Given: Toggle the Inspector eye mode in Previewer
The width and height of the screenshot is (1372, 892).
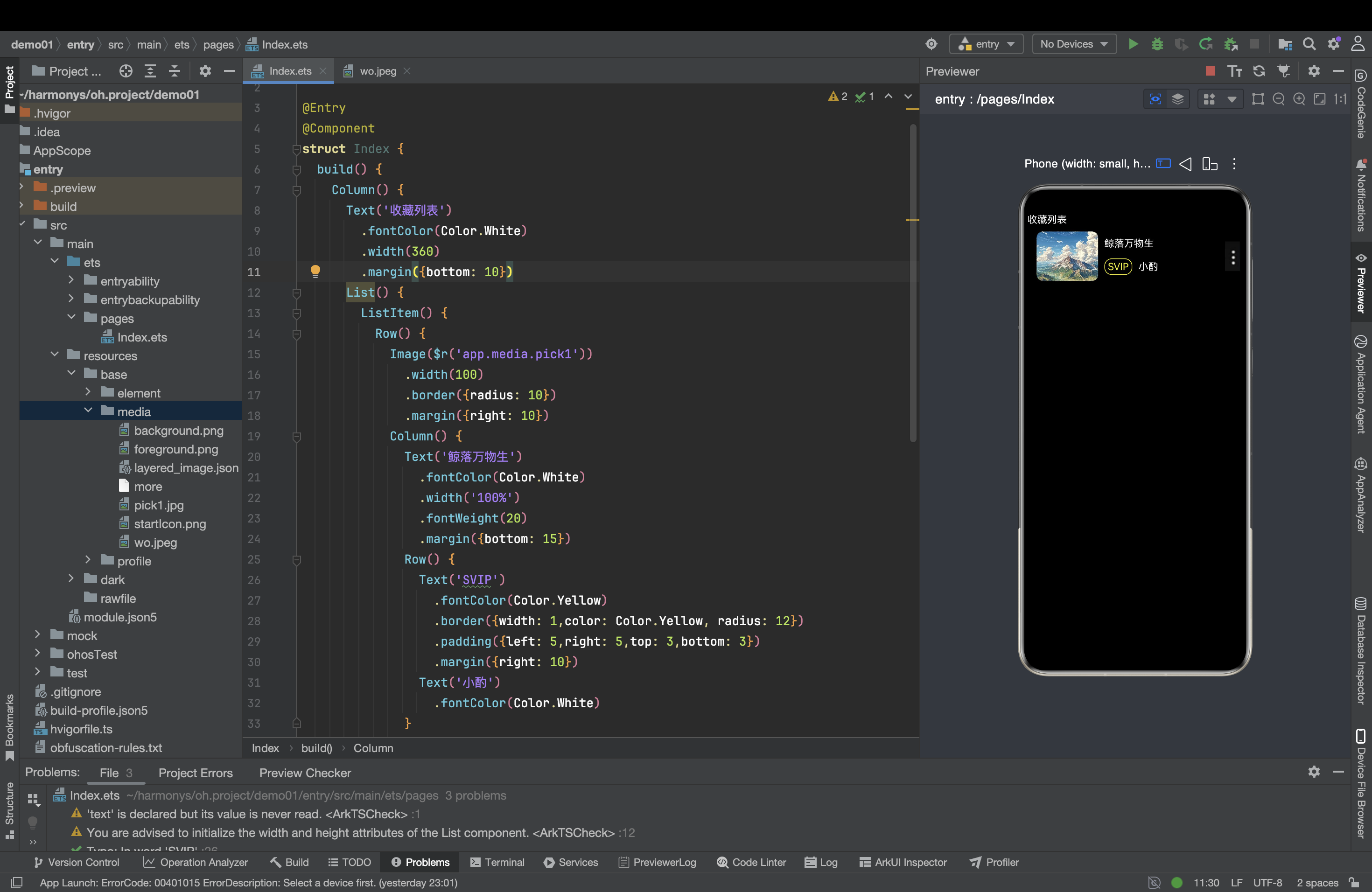Looking at the screenshot, I should point(1155,99).
